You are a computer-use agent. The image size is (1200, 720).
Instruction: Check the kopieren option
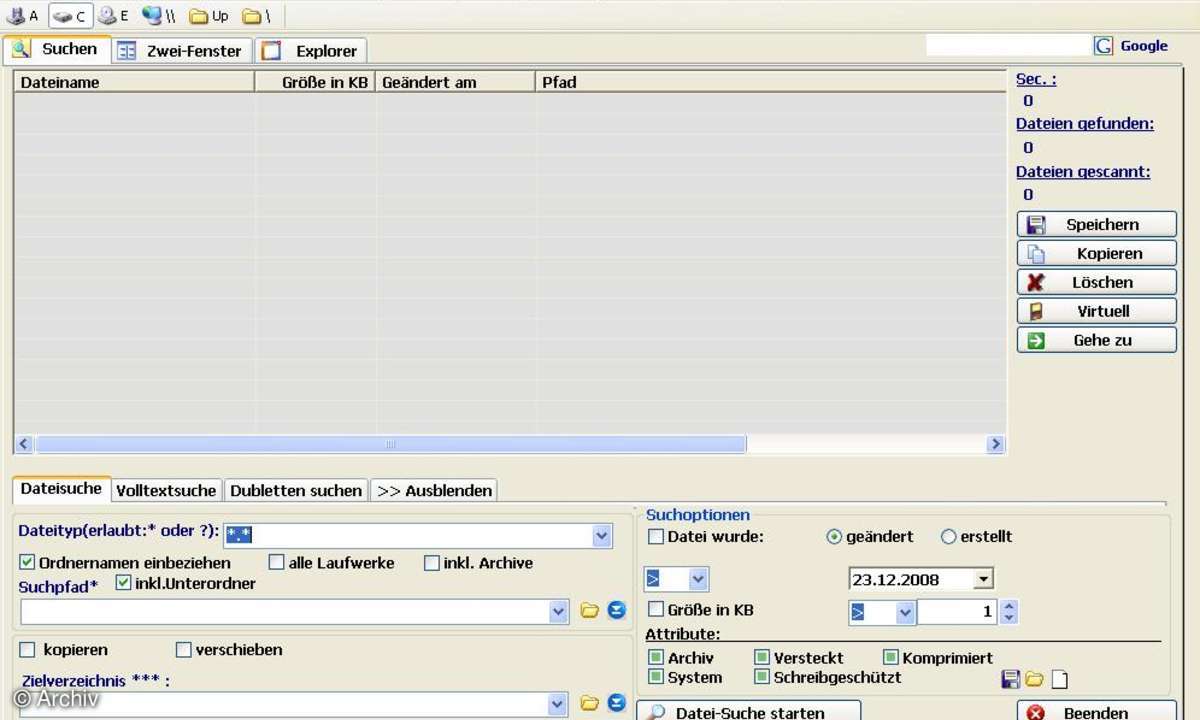click(x=28, y=650)
